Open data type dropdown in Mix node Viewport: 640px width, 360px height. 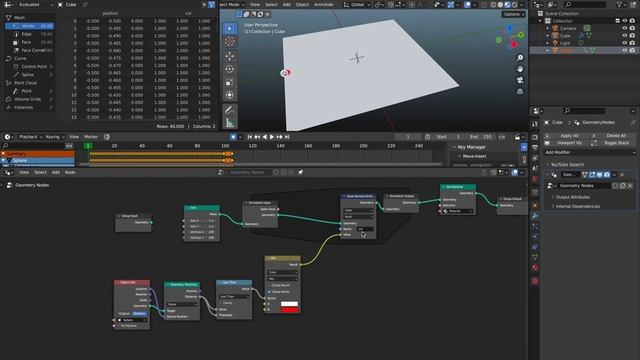pyautogui.click(x=282, y=272)
